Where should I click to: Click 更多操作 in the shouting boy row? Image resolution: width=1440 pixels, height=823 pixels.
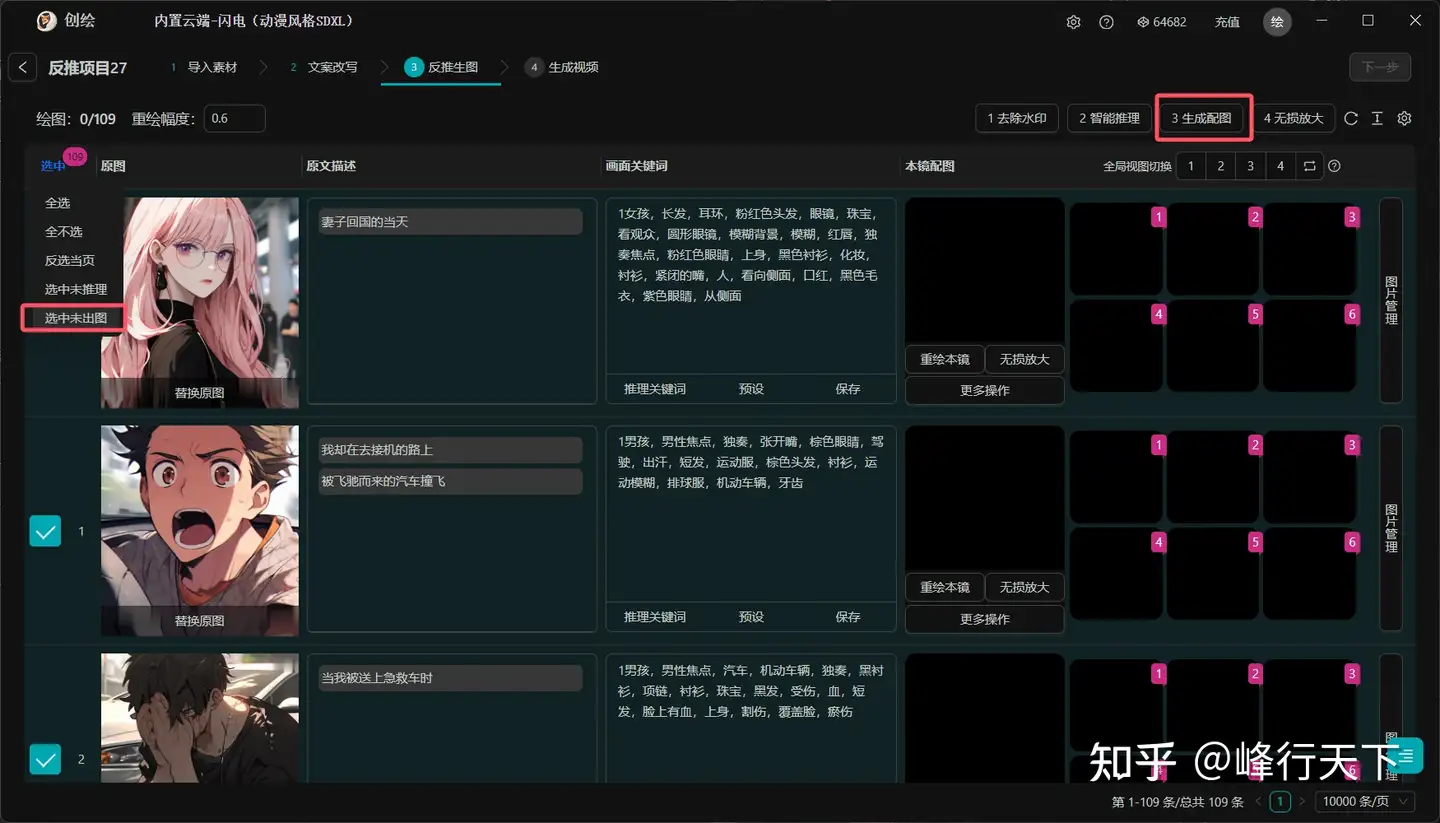pyautogui.click(x=985, y=619)
